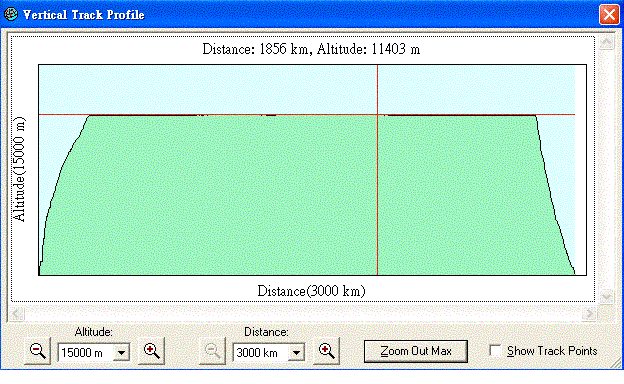This screenshot has width=624, height=384.
Task: Zoom out the altitude scale
Action: point(37,351)
